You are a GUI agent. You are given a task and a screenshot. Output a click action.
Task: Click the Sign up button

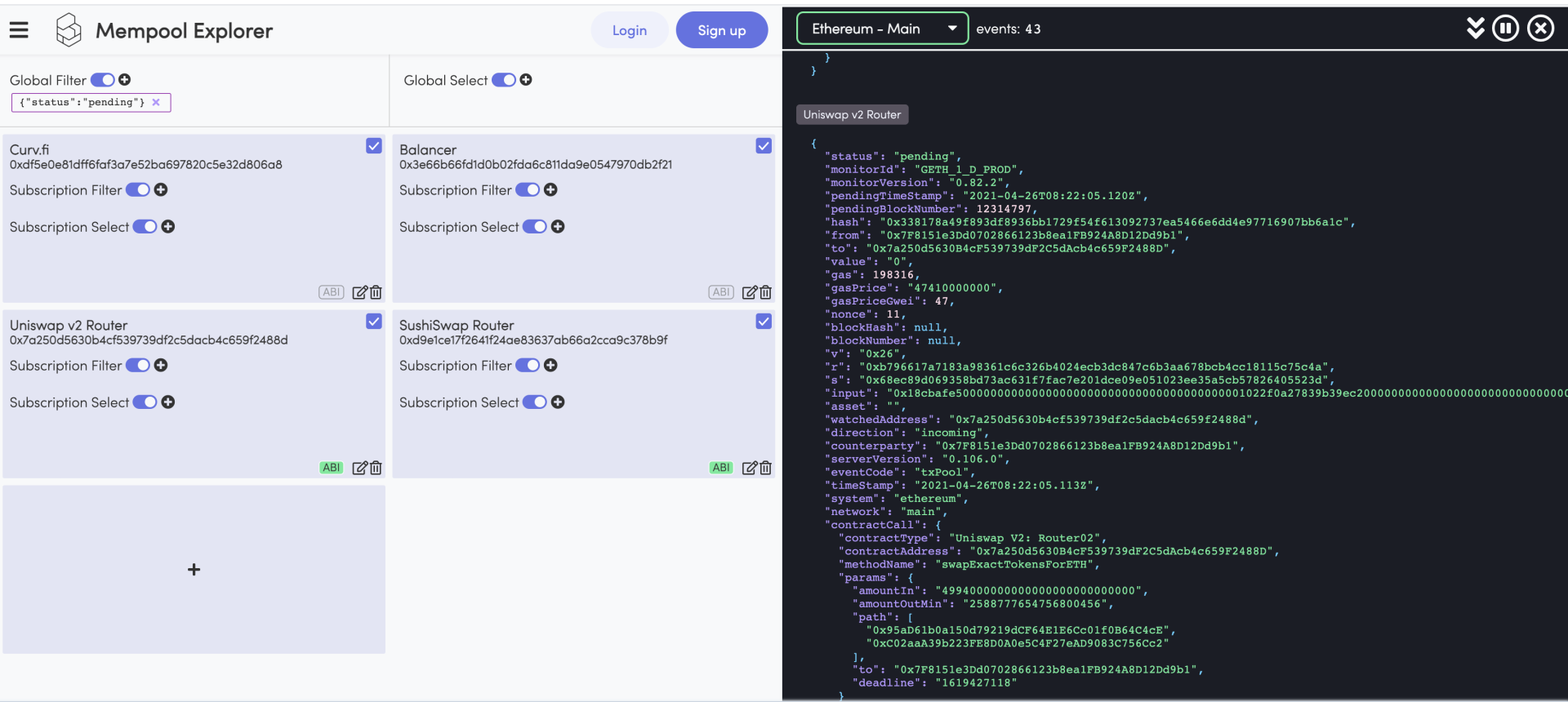(722, 30)
